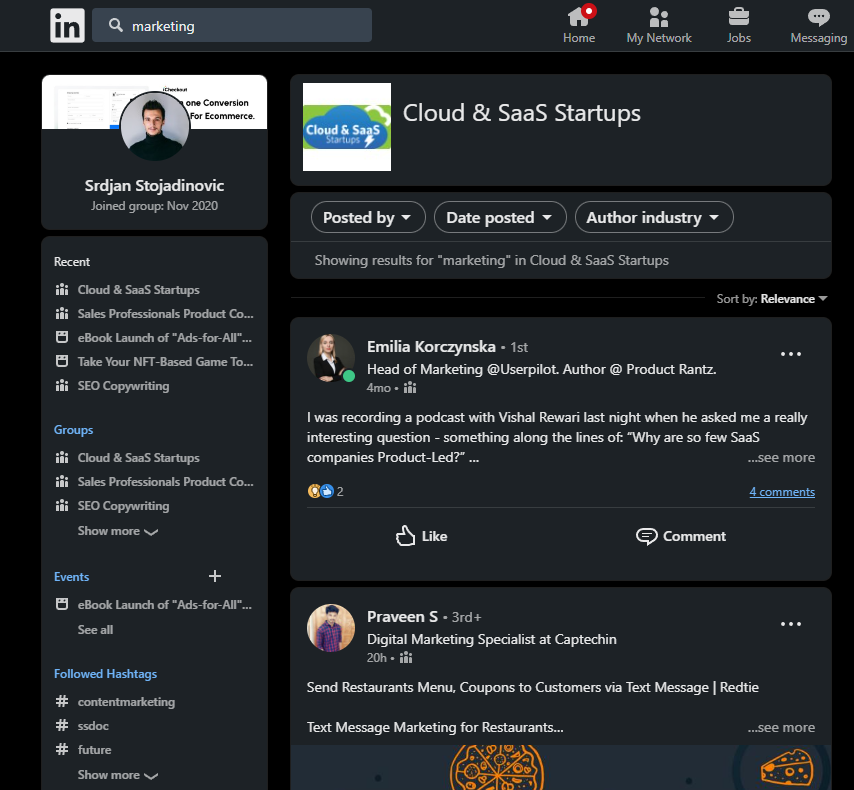Open Messaging in the top navigation
This screenshot has height=790, width=854.
[818, 25]
